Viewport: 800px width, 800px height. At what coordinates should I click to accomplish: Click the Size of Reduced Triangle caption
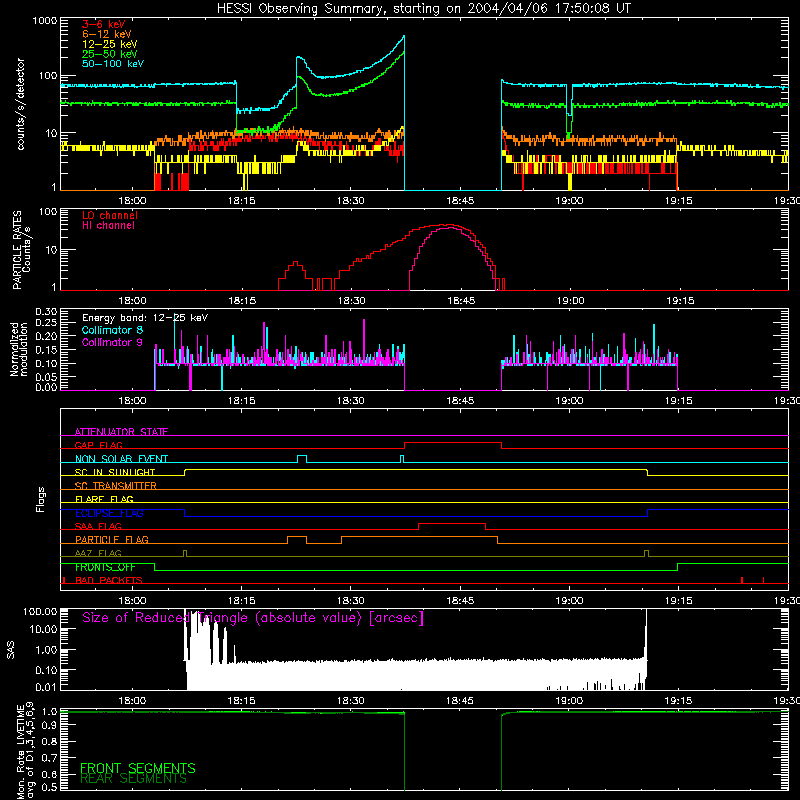[x=253, y=618]
